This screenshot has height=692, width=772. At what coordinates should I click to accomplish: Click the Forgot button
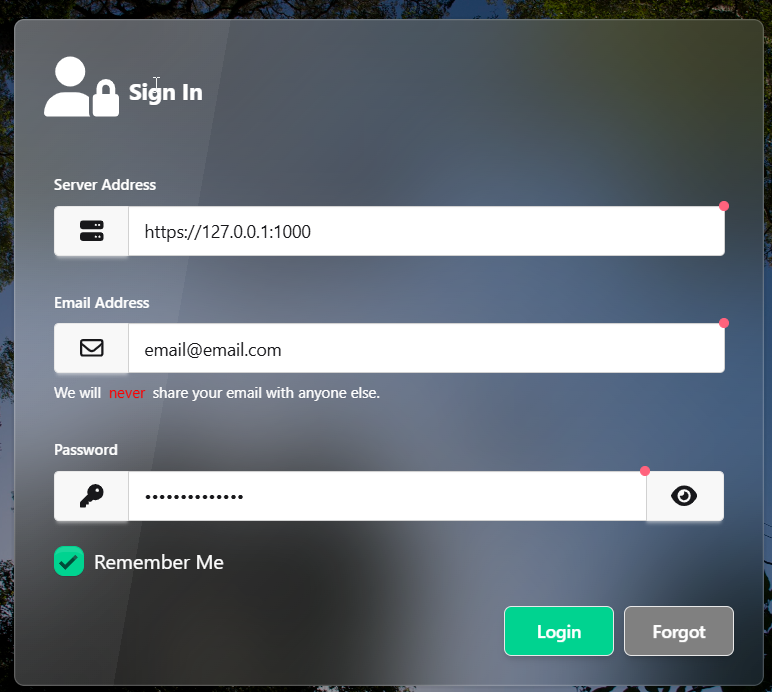tap(679, 631)
